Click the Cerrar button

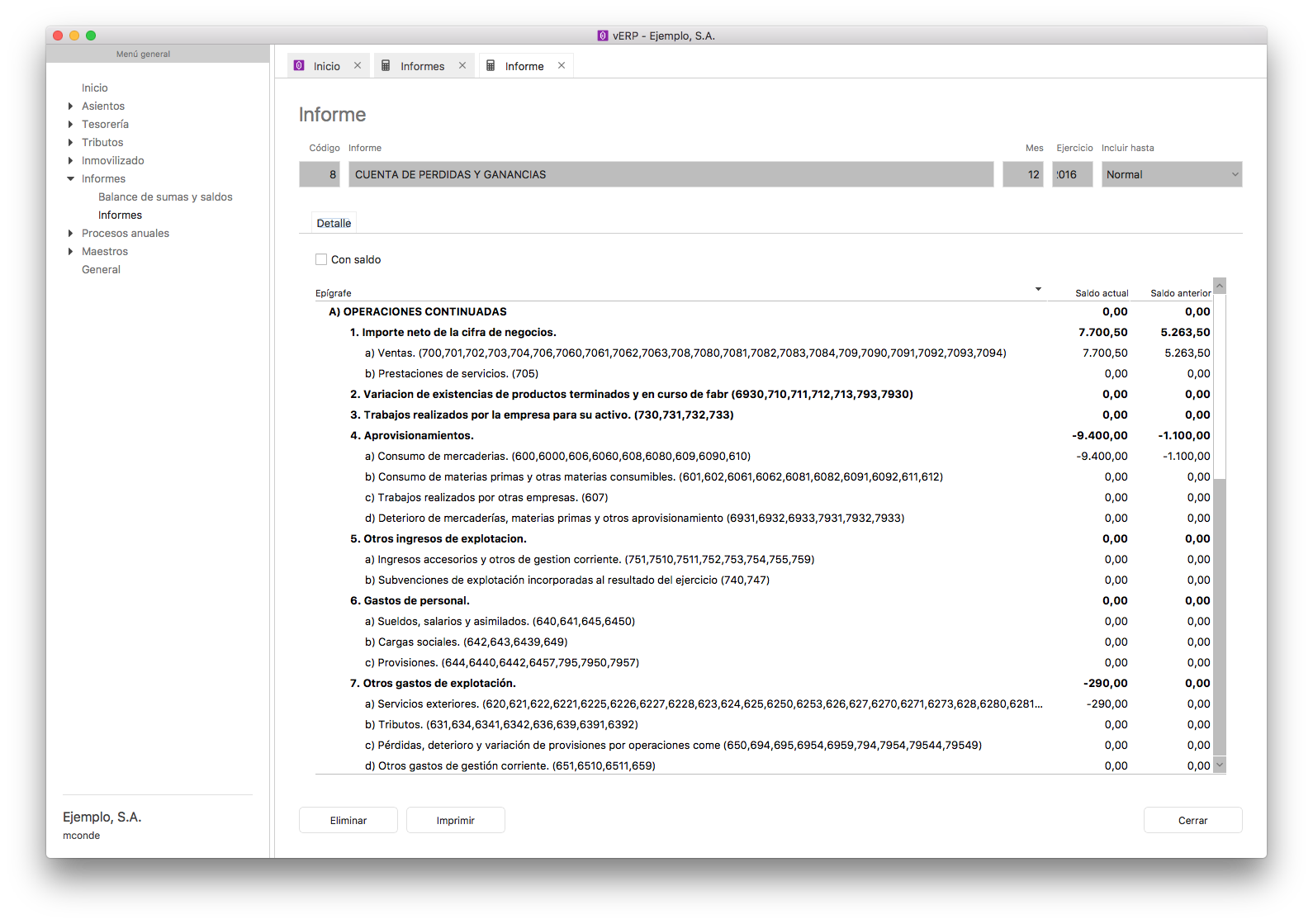click(x=1192, y=820)
